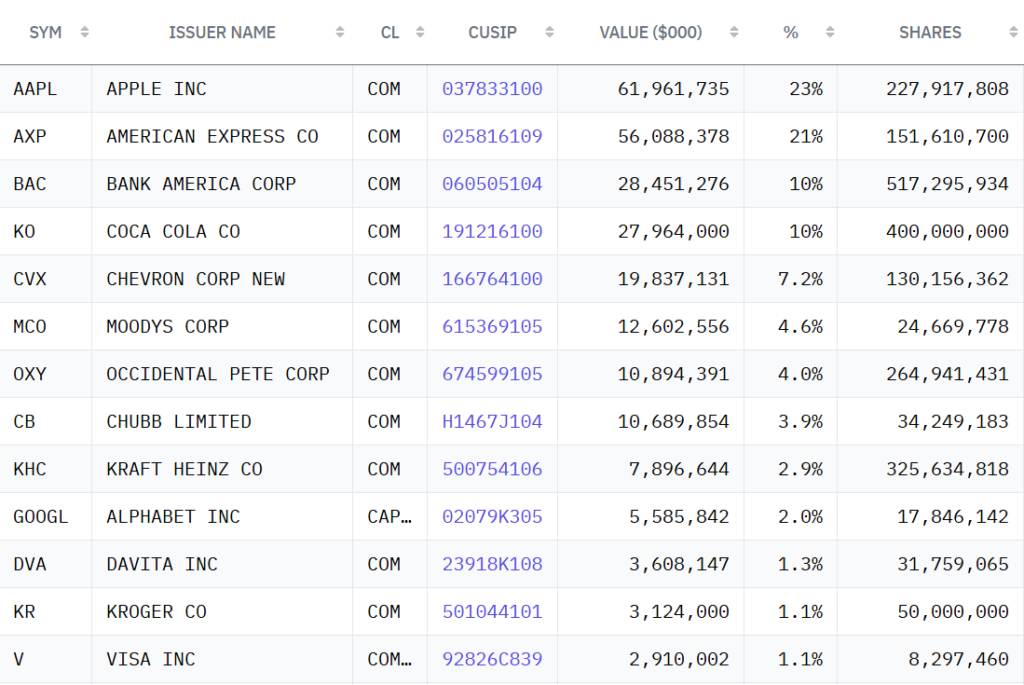Select Alphabet CUSIP link 02079K305
The height and width of the screenshot is (685, 1024).
point(492,517)
